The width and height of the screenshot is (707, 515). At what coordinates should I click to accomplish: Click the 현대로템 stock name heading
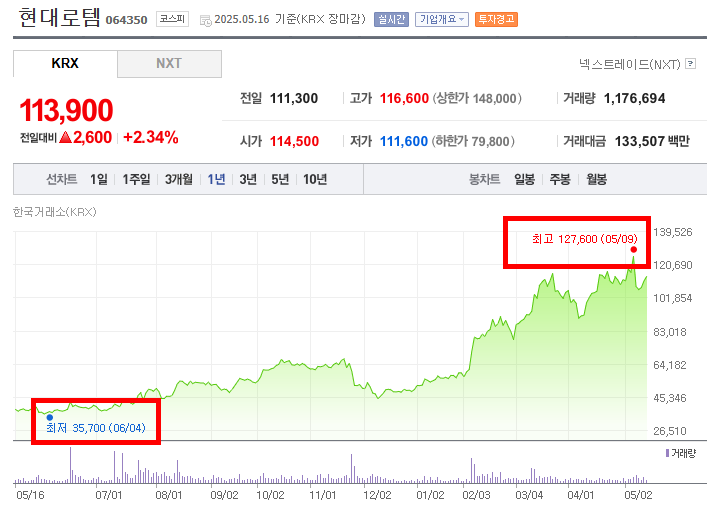[x=60, y=18]
